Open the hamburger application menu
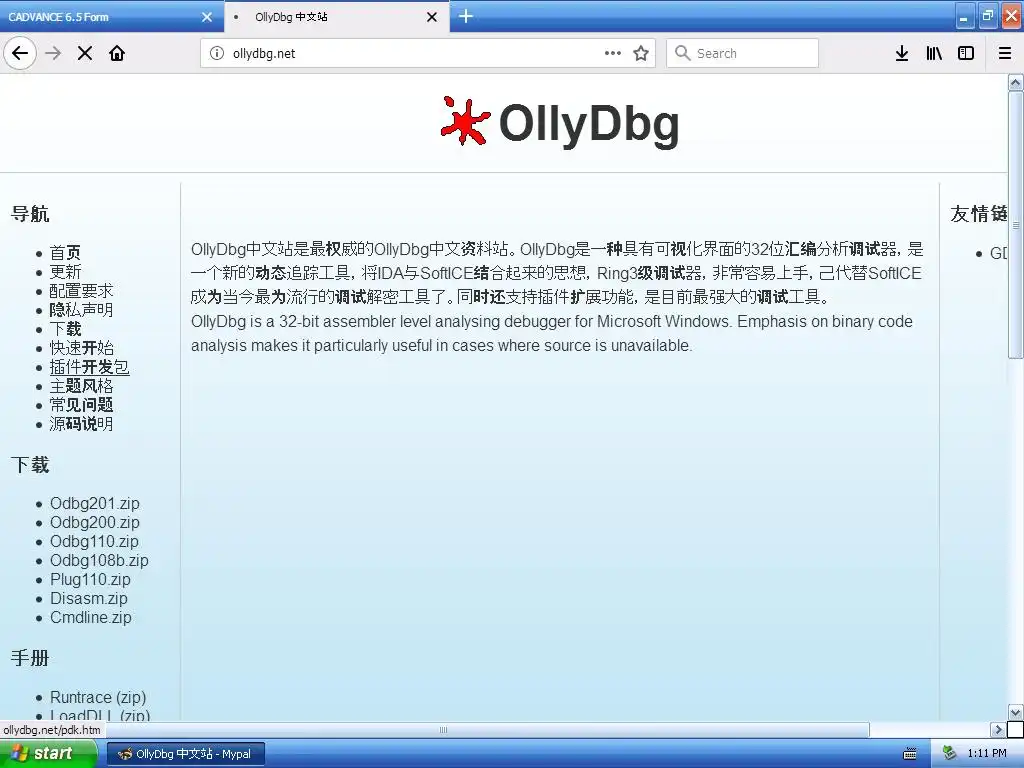Screen dimensions: 1024x768 [x=1005, y=53]
